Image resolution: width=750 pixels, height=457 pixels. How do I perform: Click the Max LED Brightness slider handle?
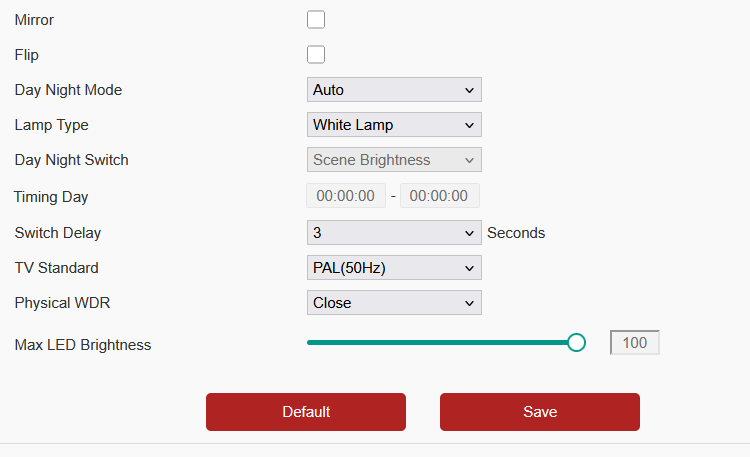click(576, 343)
